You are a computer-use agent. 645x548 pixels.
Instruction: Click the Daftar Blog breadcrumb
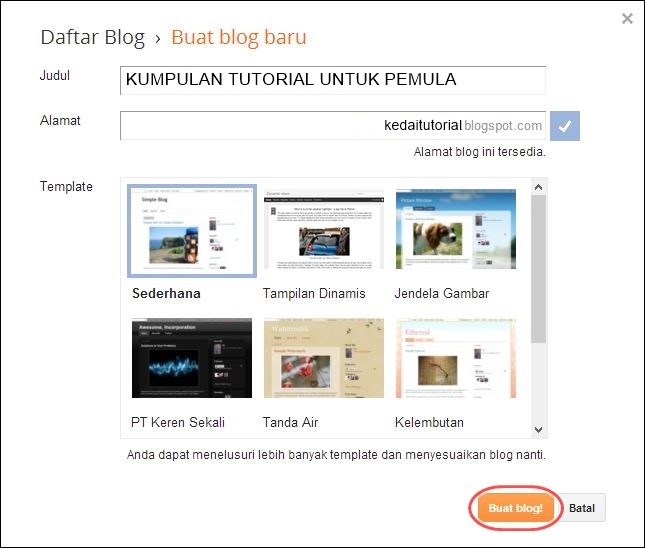[x=93, y=37]
